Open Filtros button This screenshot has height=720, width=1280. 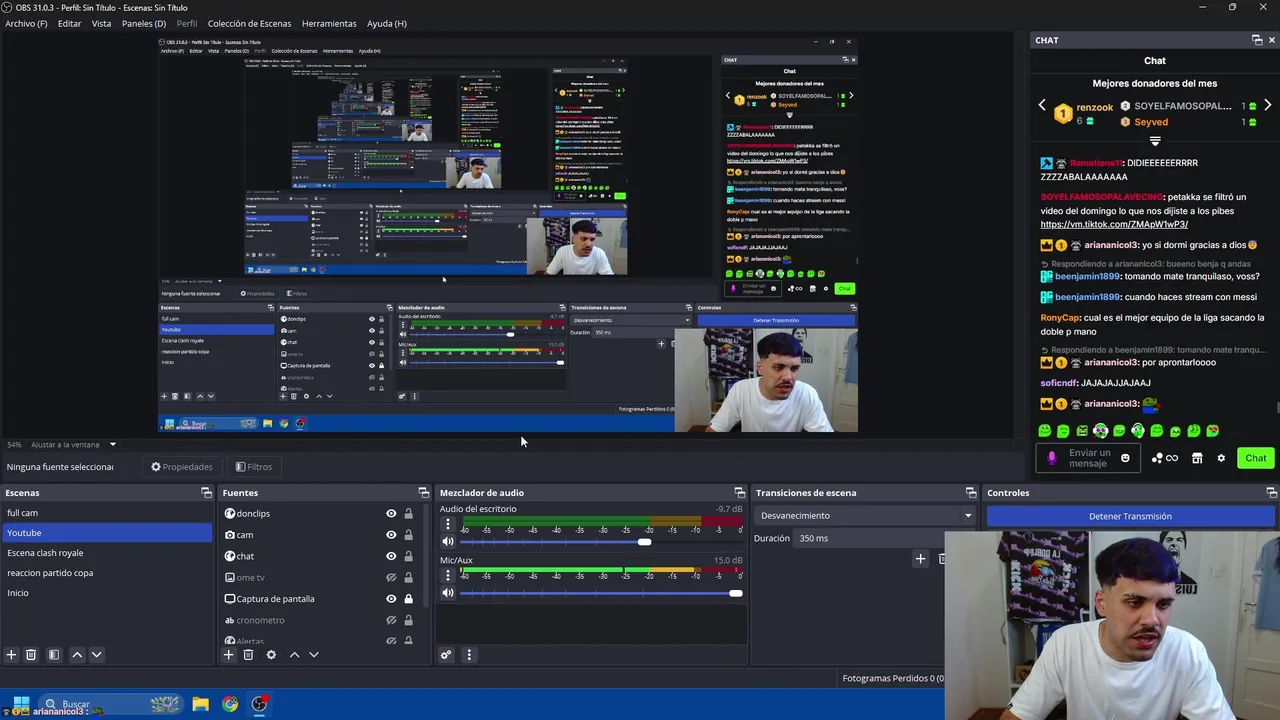pos(254,467)
